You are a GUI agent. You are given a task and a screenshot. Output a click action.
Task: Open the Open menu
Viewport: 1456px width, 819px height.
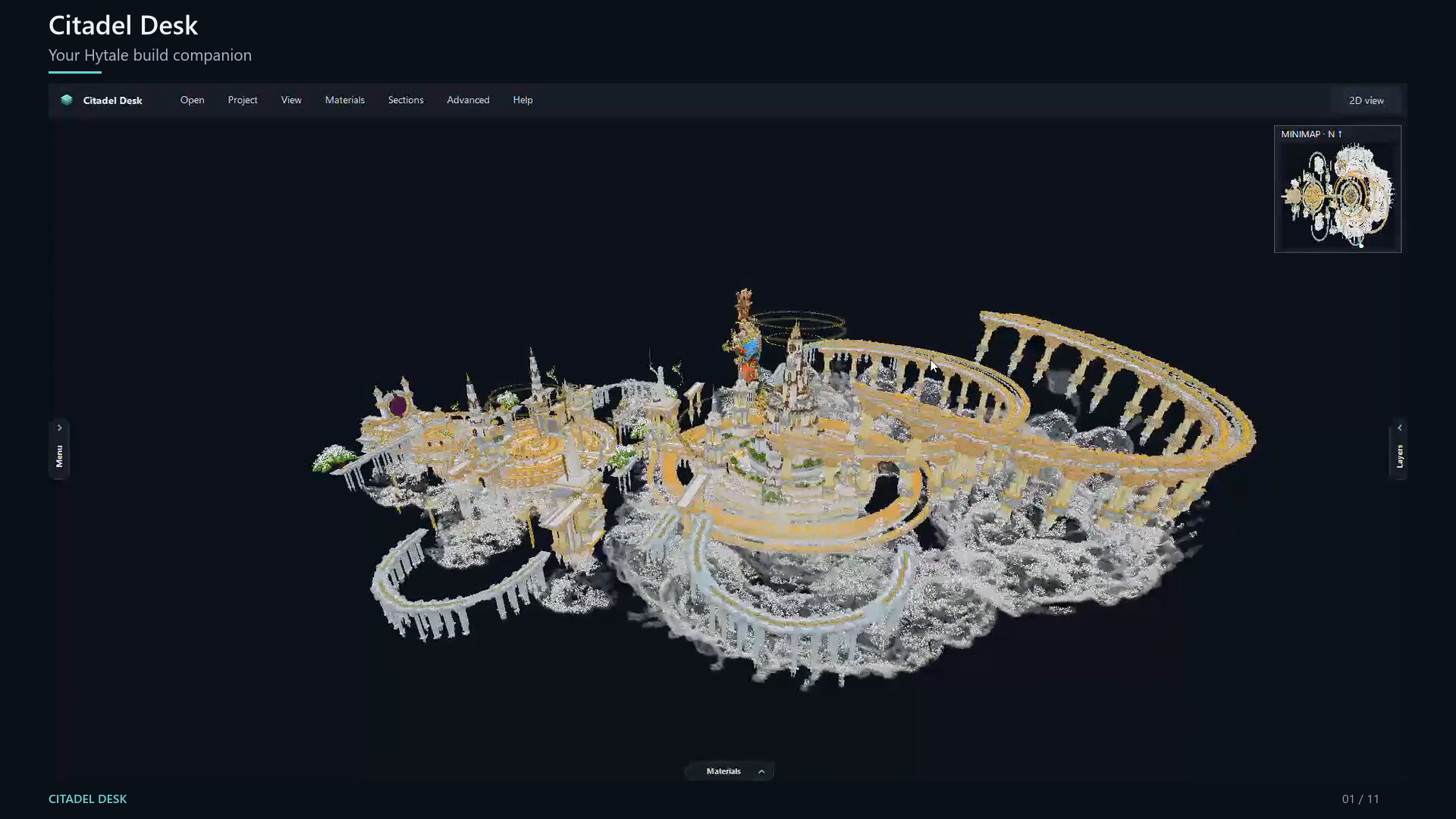point(192,100)
